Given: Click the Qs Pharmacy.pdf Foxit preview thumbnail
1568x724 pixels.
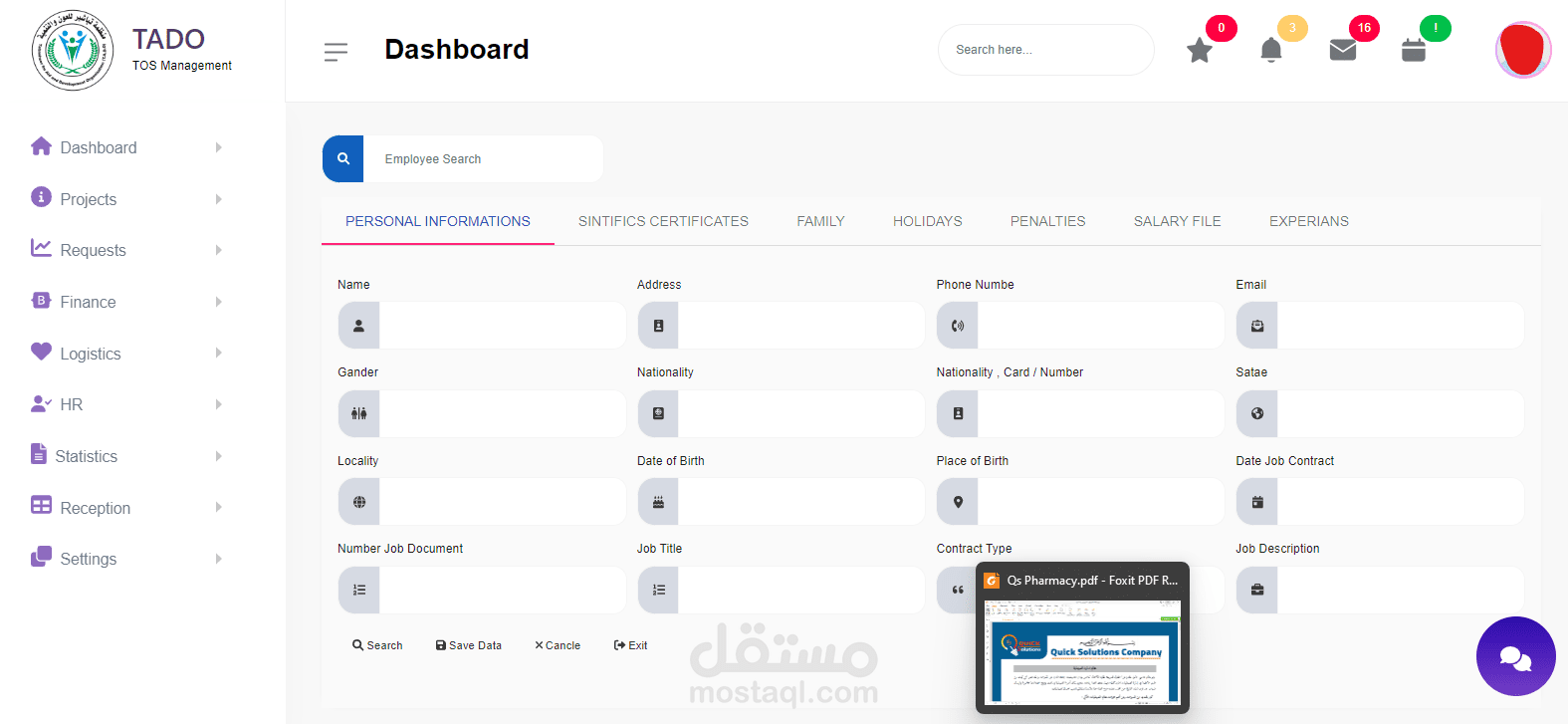Looking at the screenshot, I should 1082,651.
